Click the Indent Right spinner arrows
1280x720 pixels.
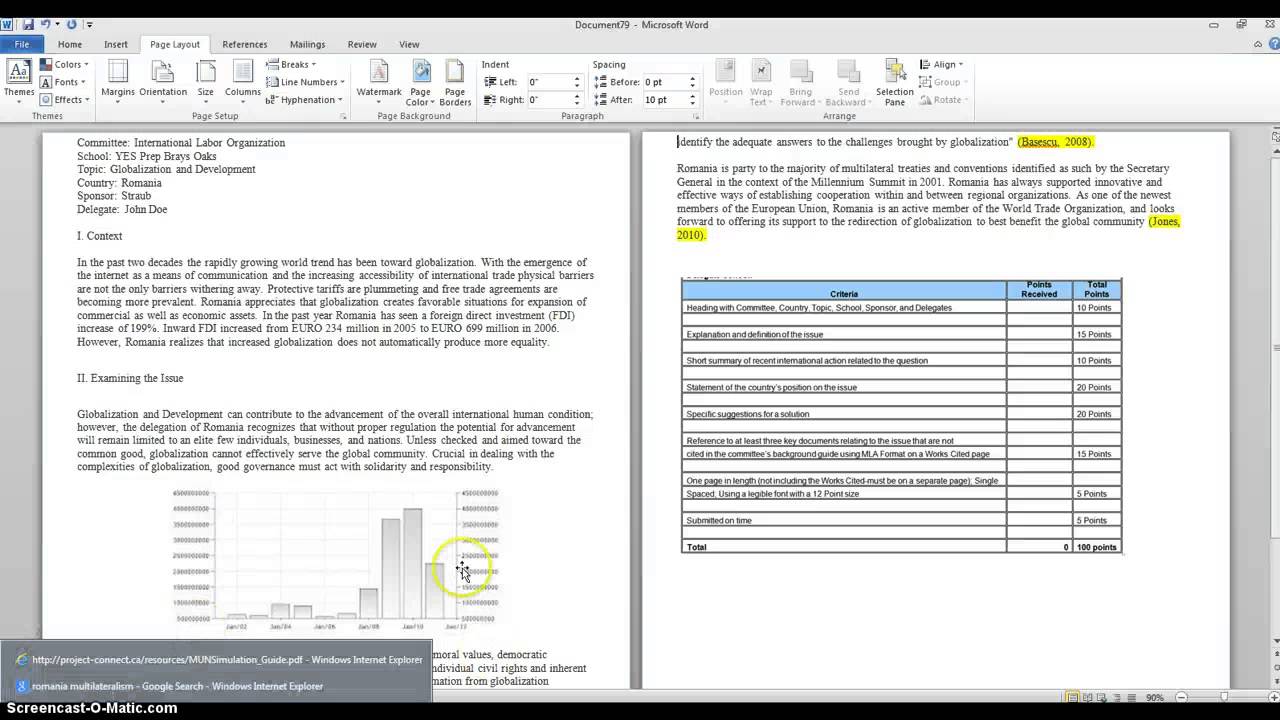point(577,100)
